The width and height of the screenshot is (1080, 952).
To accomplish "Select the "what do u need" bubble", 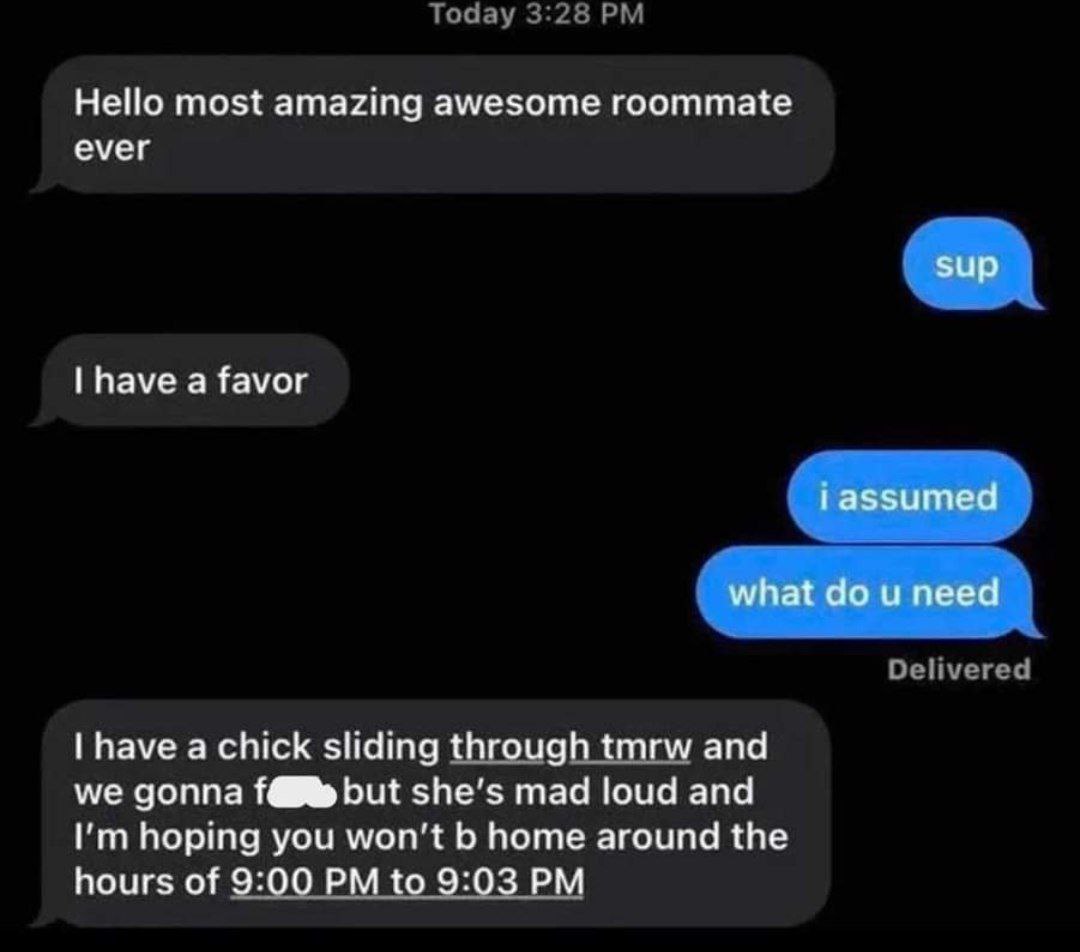I will [x=869, y=592].
